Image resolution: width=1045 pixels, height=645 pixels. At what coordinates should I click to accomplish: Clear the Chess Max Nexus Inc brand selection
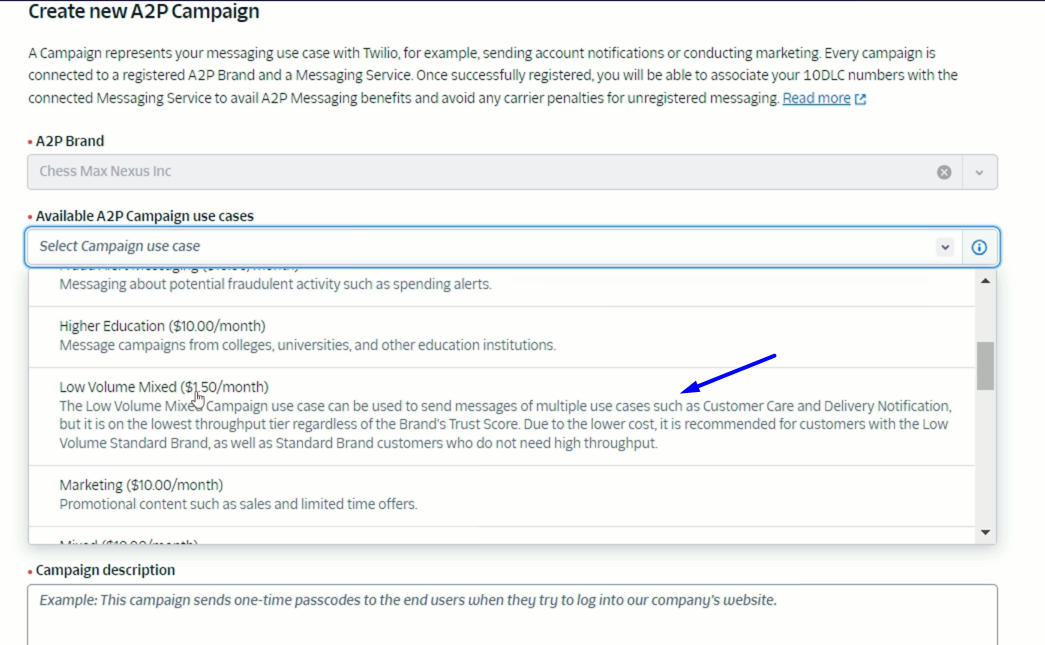(944, 172)
